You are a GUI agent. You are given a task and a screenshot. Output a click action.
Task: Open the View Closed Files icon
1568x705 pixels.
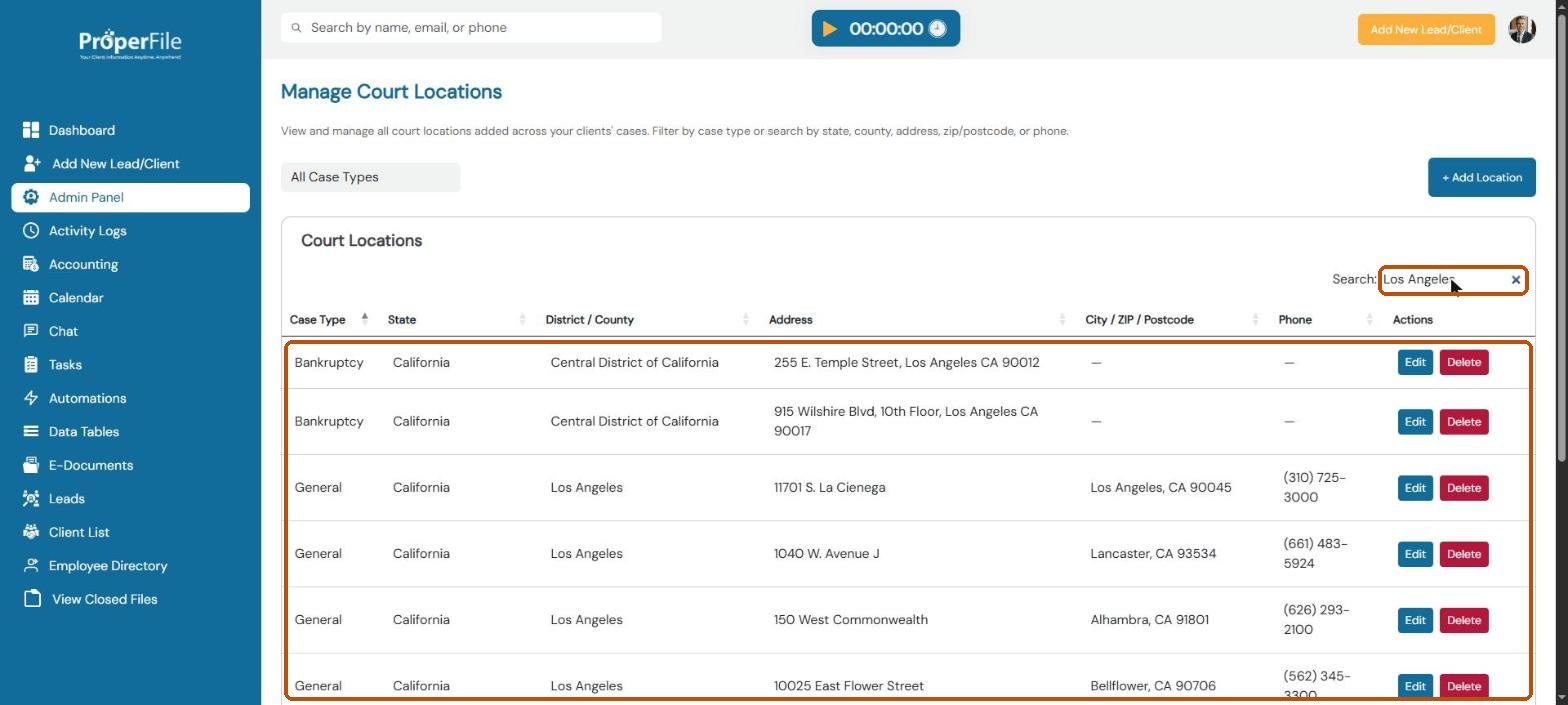click(x=33, y=599)
